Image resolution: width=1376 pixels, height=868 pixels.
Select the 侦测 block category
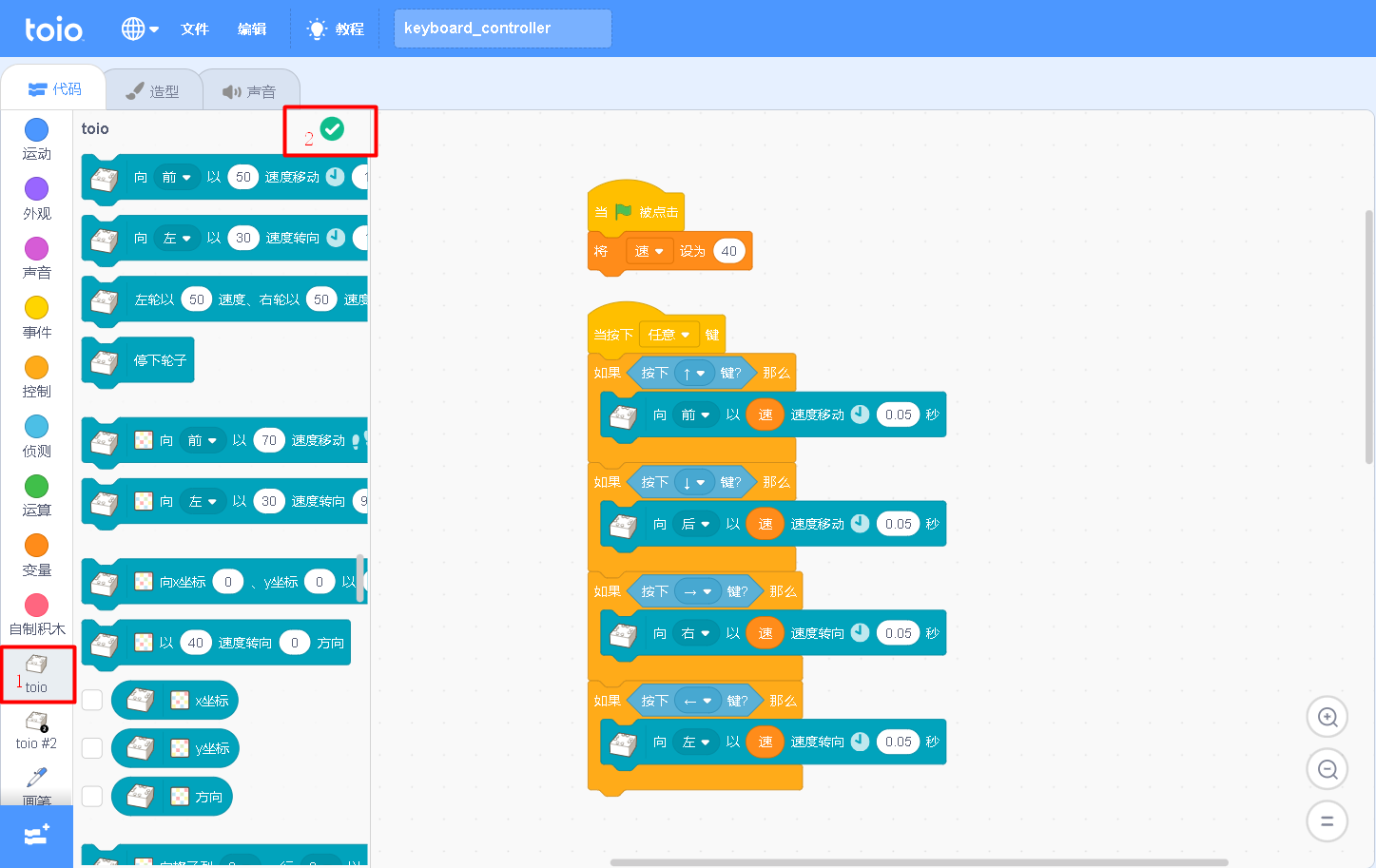[36, 436]
